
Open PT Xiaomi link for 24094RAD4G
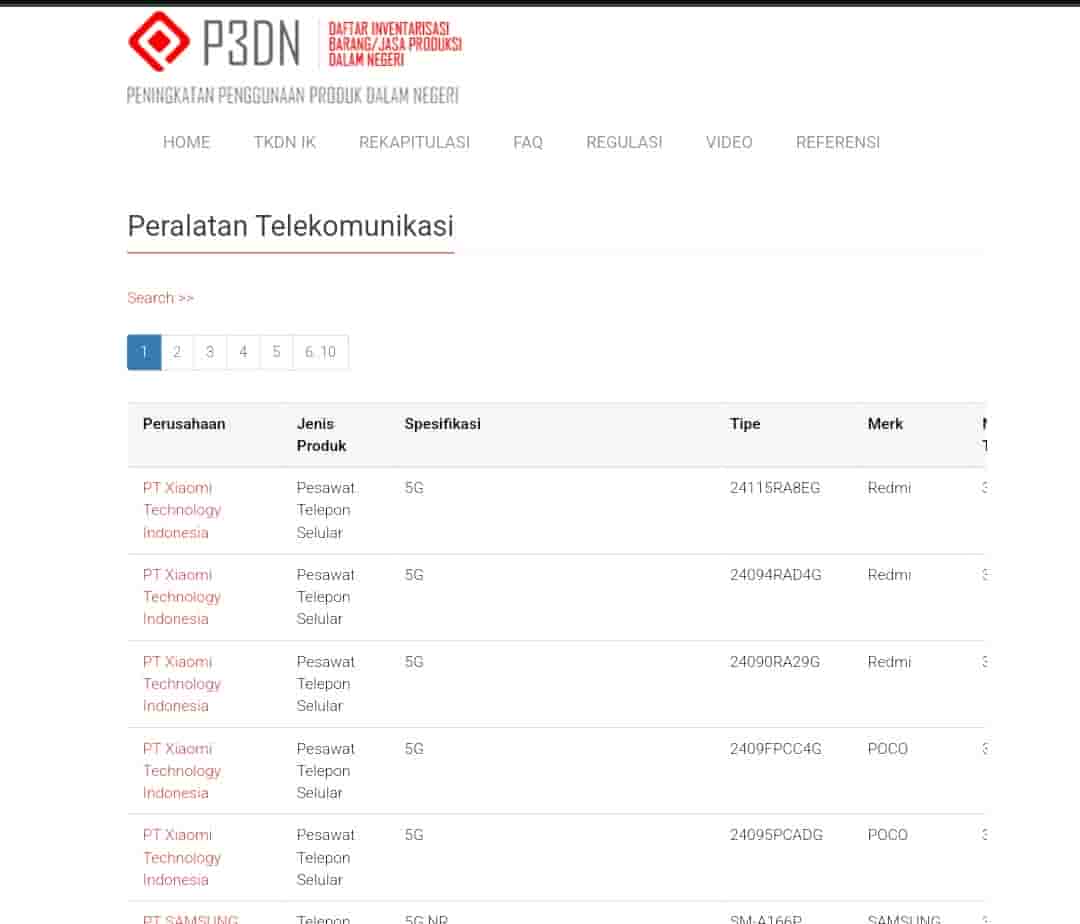(181, 597)
